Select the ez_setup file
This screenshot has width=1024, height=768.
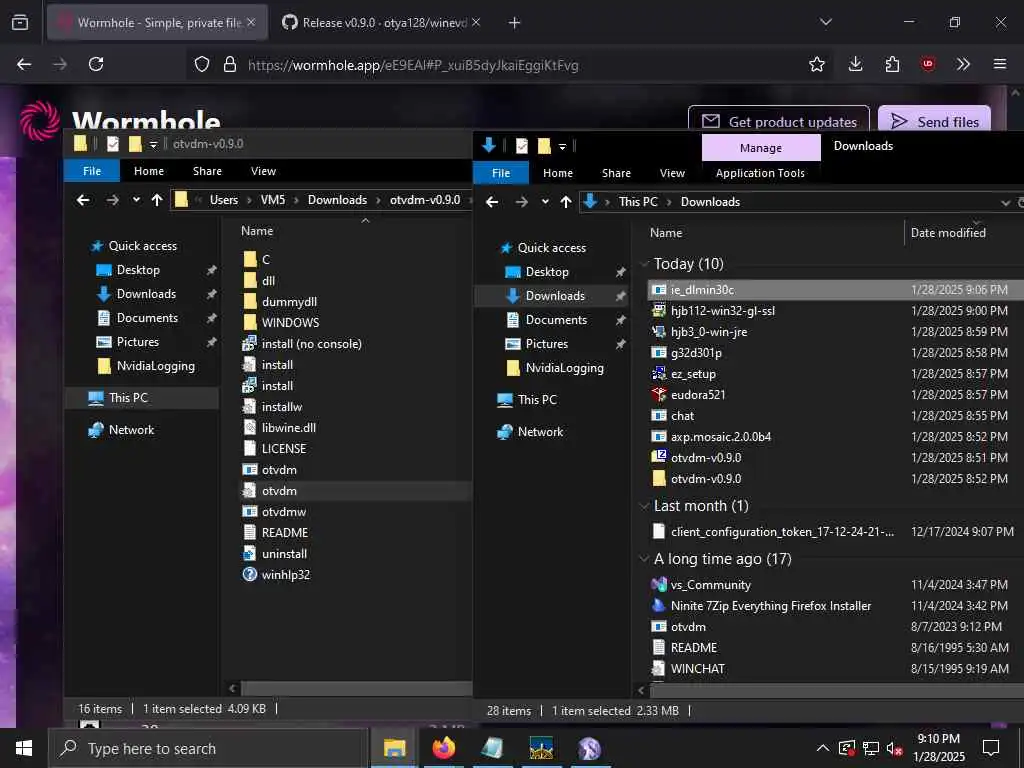[x=692, y=374]
